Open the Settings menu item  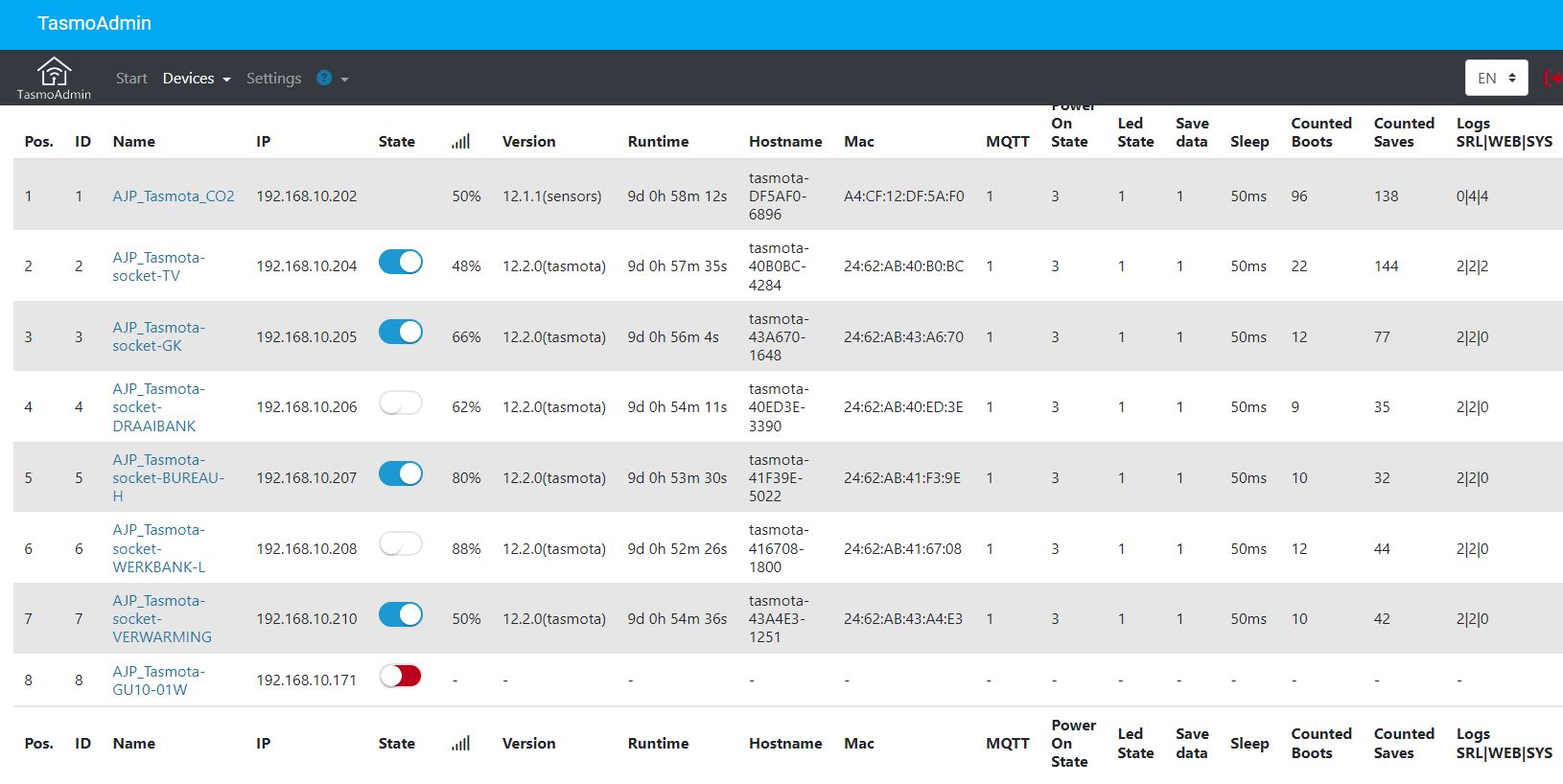(273, 79)
